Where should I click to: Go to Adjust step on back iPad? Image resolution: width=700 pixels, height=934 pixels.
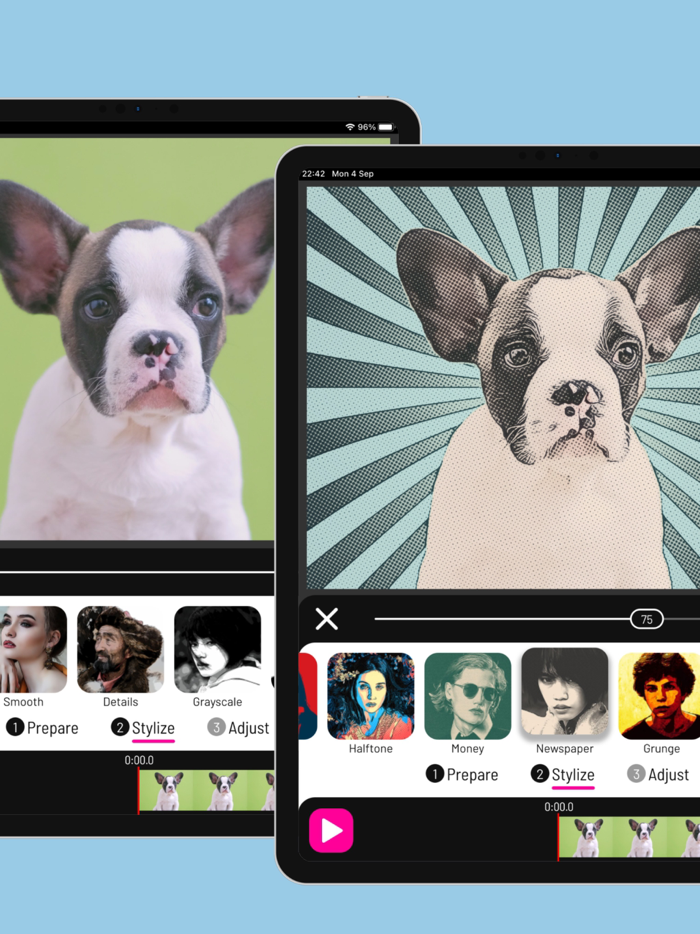[x=238, y=728]
